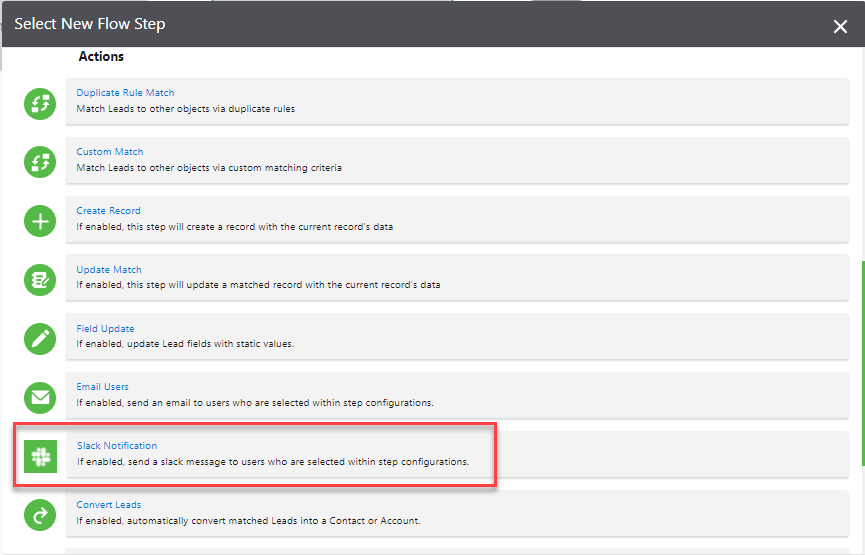Click the Update Match list-edit icon
865x555 pixels.
[x=40, y=280]
